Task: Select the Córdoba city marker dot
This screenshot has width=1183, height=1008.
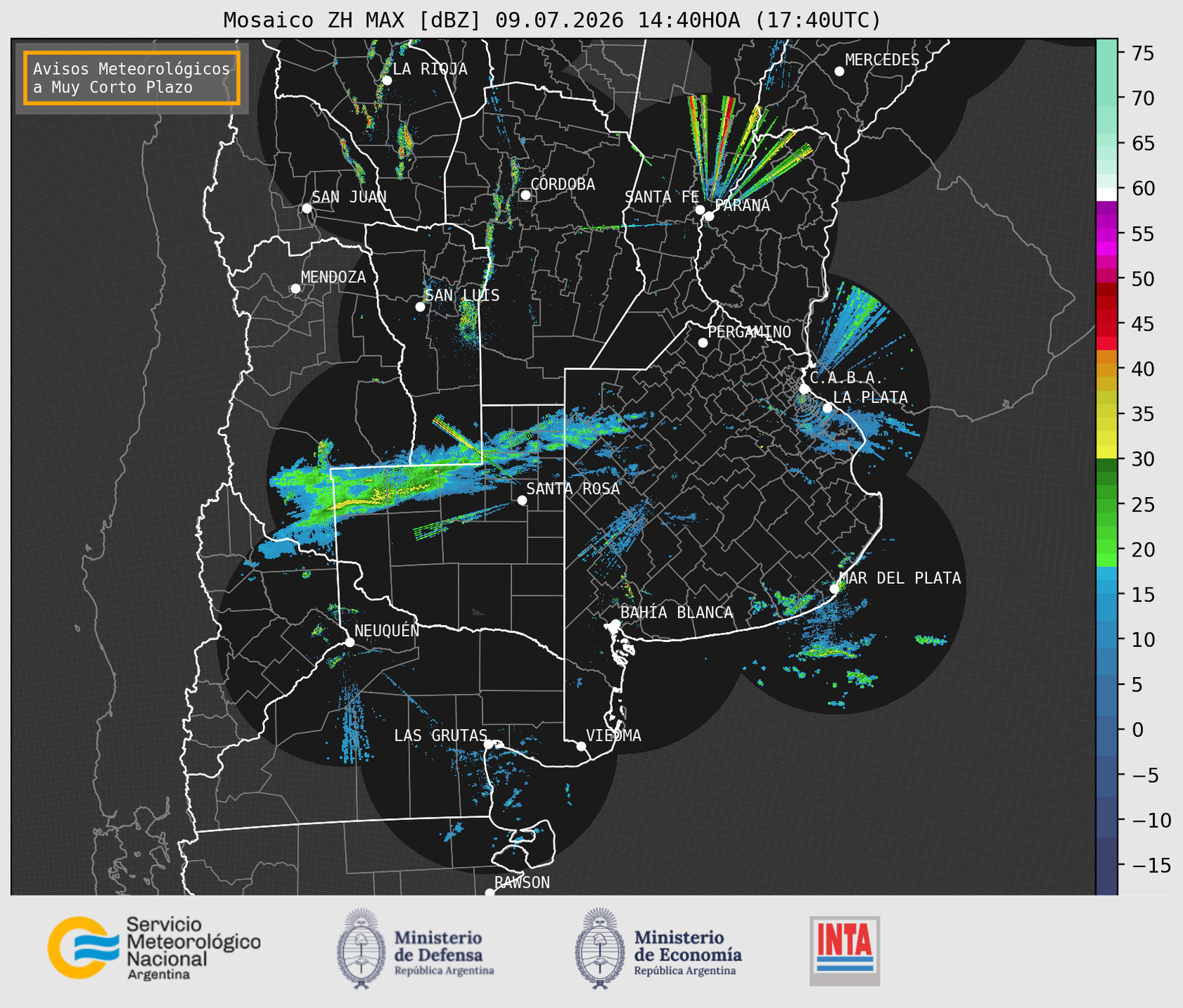Action: coord(525,195)
